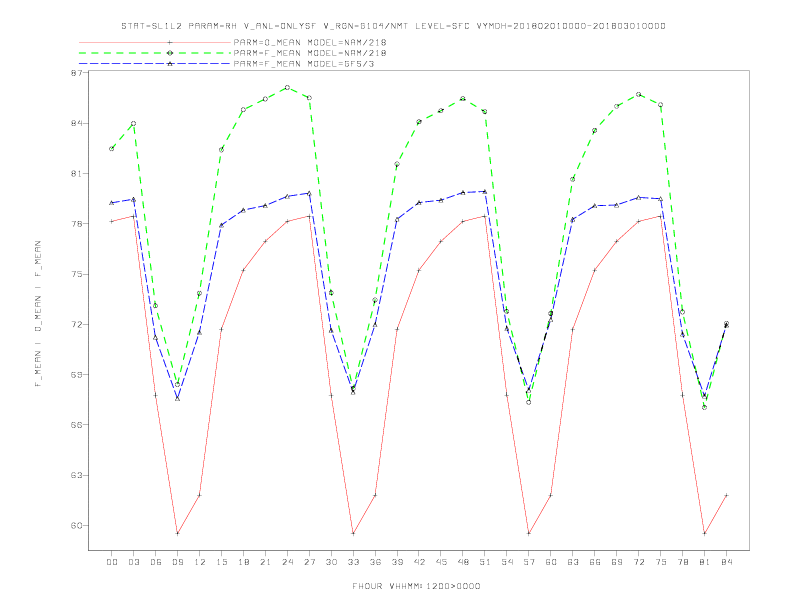
Task: Click x-axis forecast hour label 81
Action: [705, 562]
